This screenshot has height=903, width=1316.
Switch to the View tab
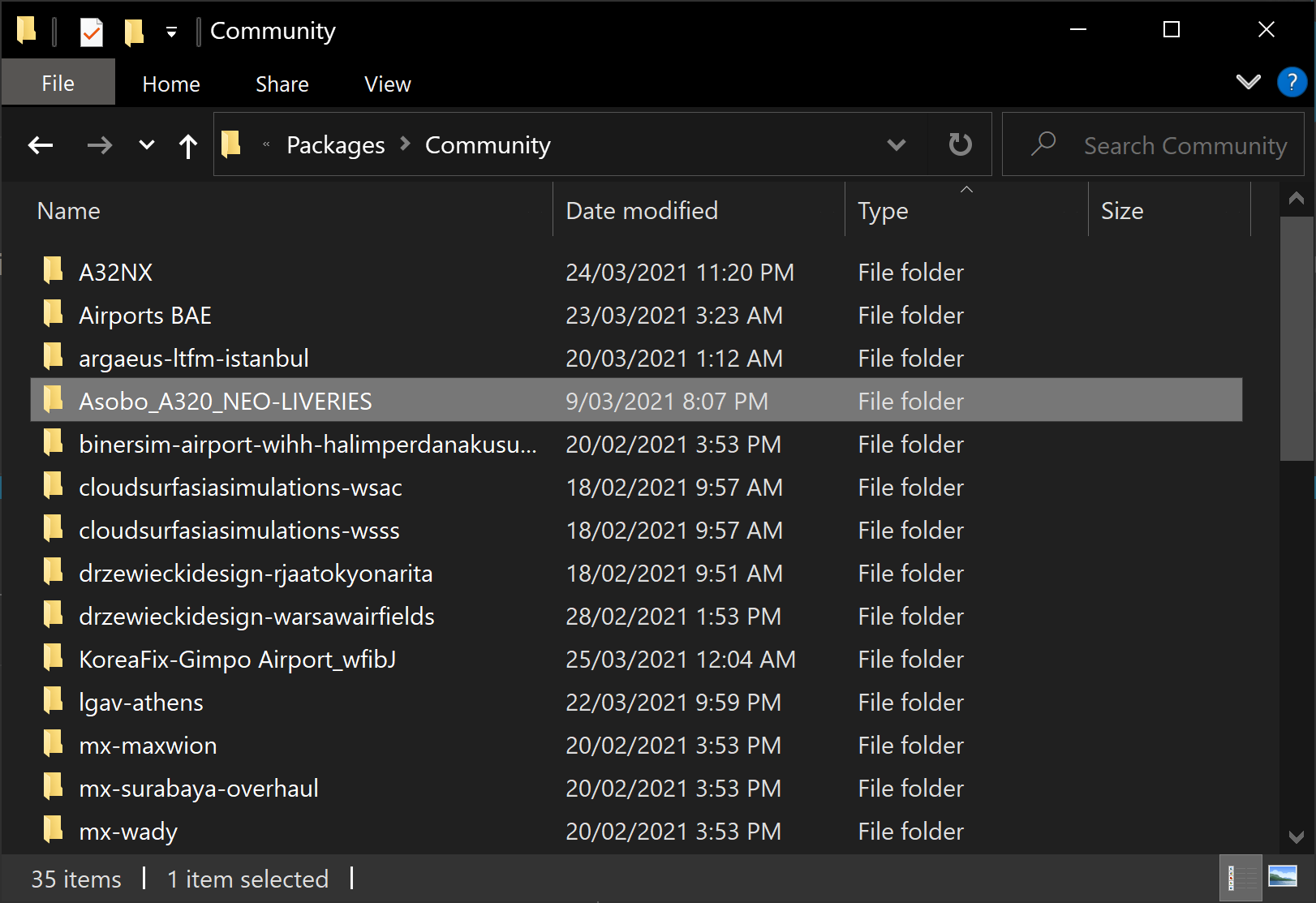(x=387, y=84)
